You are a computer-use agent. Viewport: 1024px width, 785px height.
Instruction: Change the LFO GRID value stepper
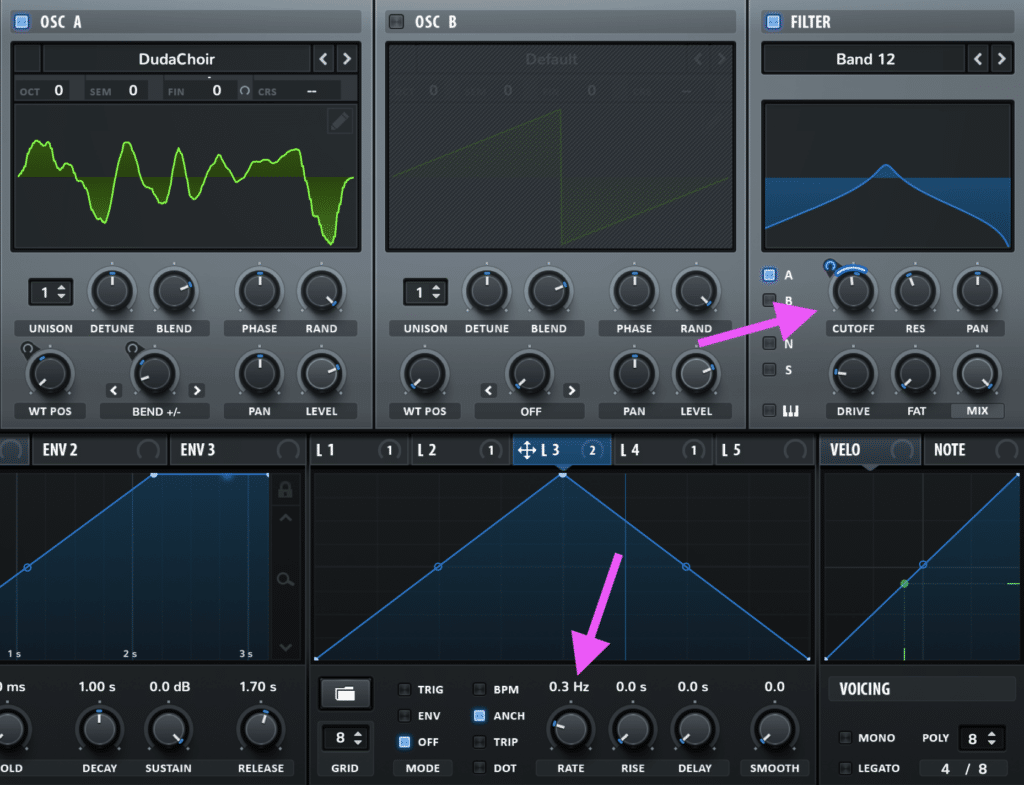coord(345,739)
